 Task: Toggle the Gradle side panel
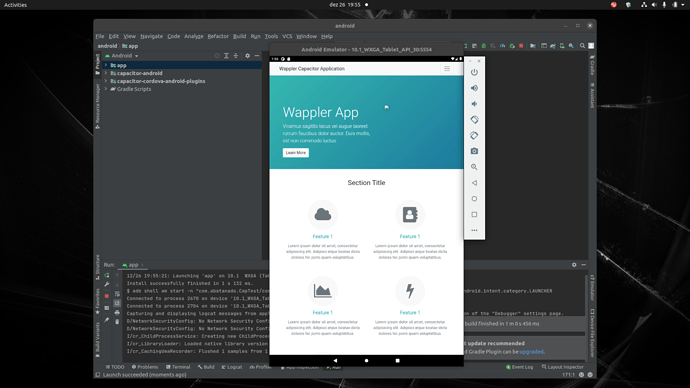592,65
